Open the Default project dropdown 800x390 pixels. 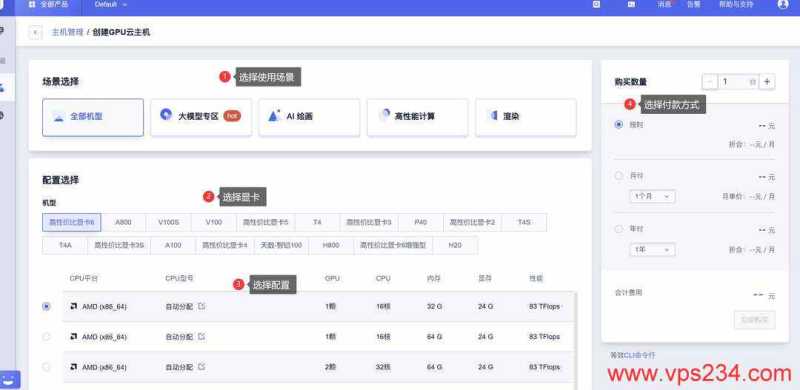pos(111,4)
